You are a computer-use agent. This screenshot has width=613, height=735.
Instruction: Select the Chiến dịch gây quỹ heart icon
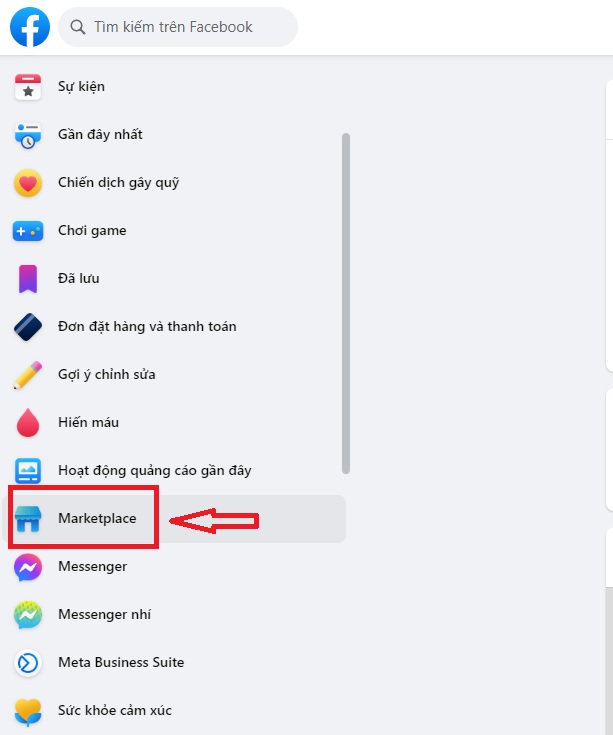click(28, 183)
